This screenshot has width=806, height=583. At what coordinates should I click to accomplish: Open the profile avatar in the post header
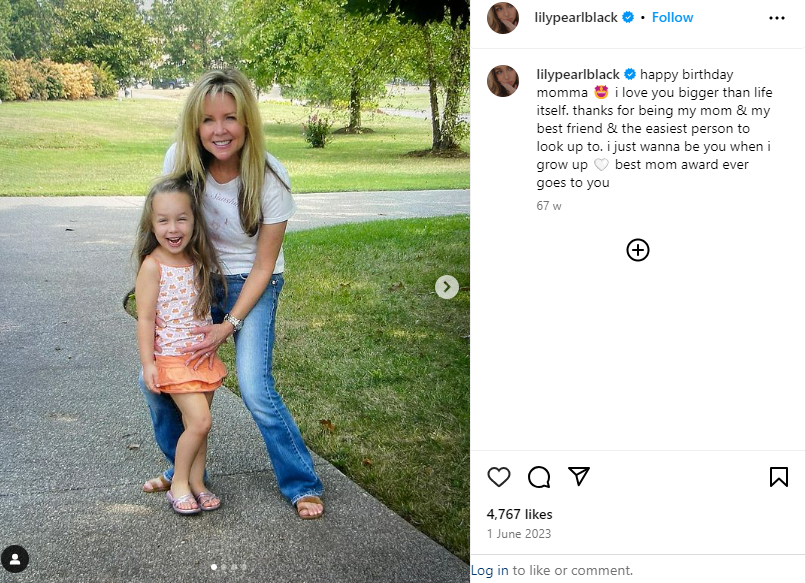pyautogui.click(x=503, y=18)
